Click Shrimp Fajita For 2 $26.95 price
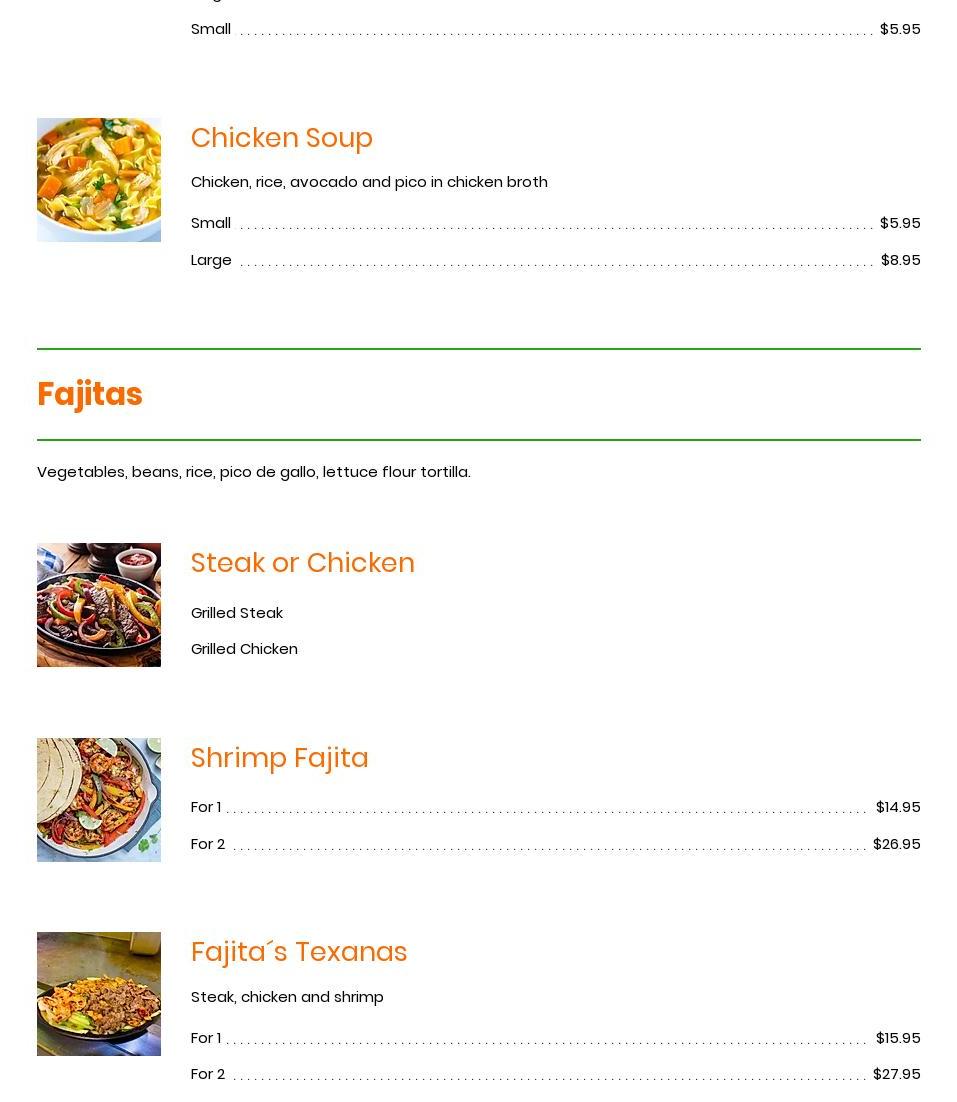This screenshot has height=1102, width=957. coord(896,844)
